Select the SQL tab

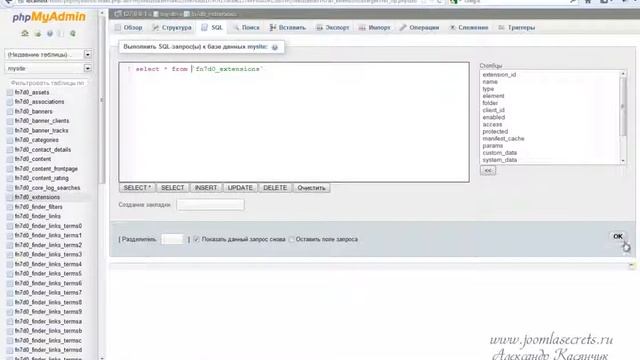[212, 28]
